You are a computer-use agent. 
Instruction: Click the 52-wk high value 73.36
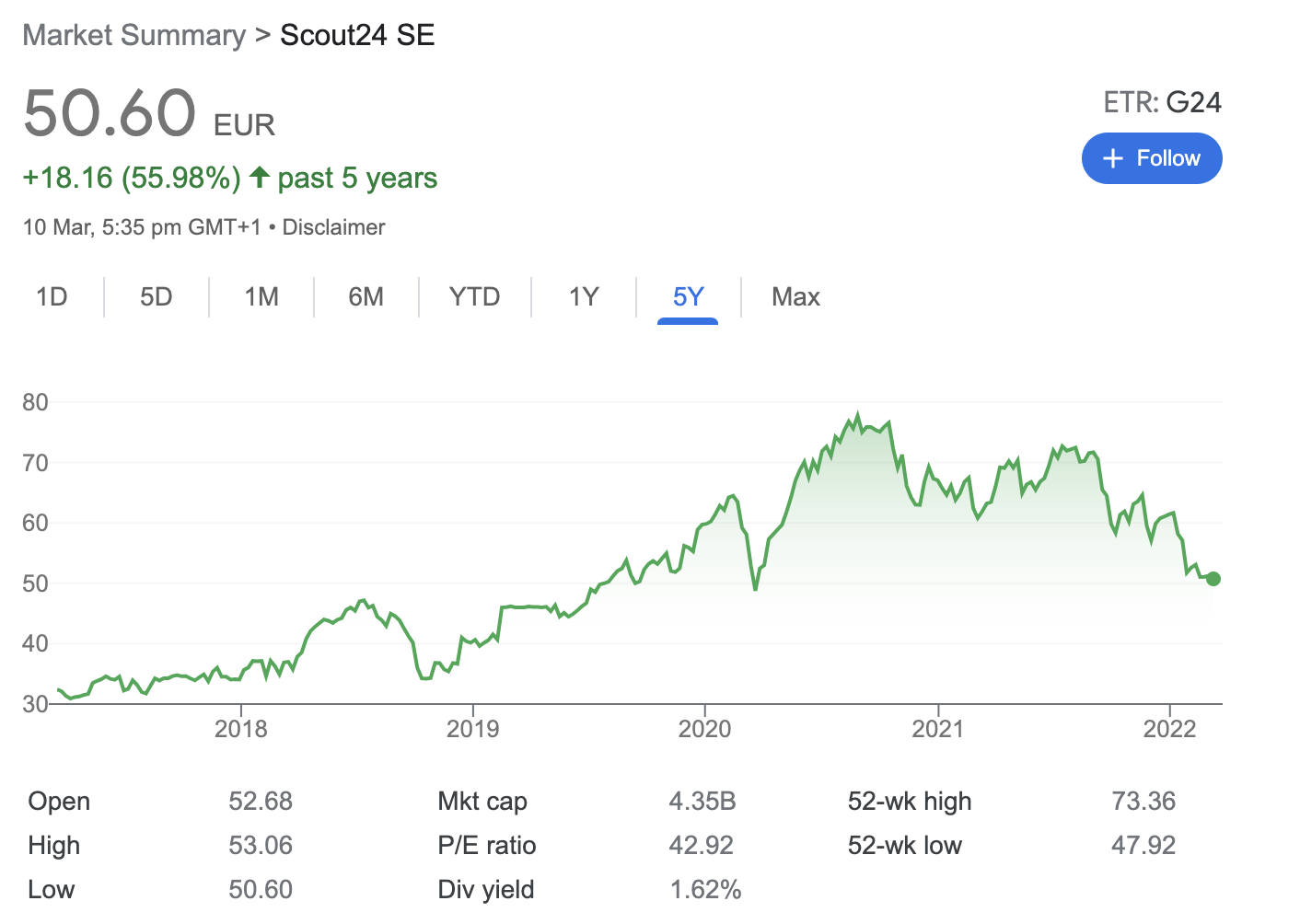[x=1143, y=801]
